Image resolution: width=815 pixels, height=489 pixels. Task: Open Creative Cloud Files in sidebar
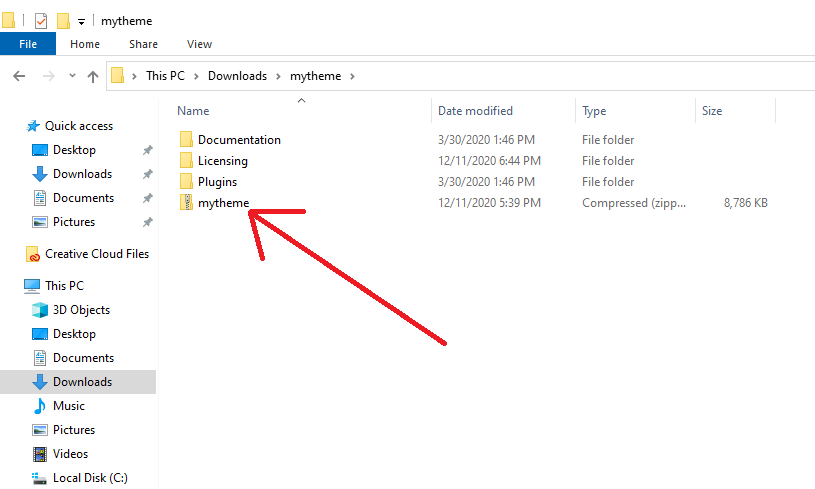(96, 254)
